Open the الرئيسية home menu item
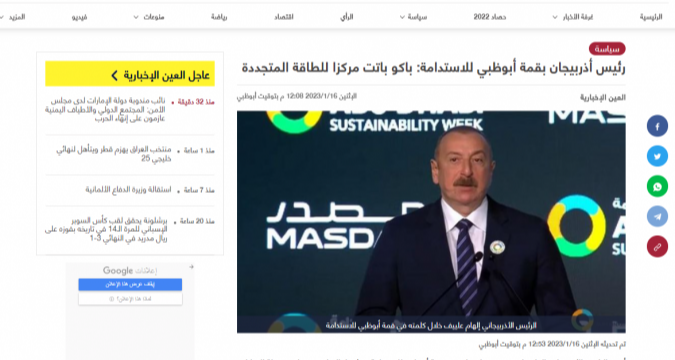675x360 pixels. (x=650, y=17)
